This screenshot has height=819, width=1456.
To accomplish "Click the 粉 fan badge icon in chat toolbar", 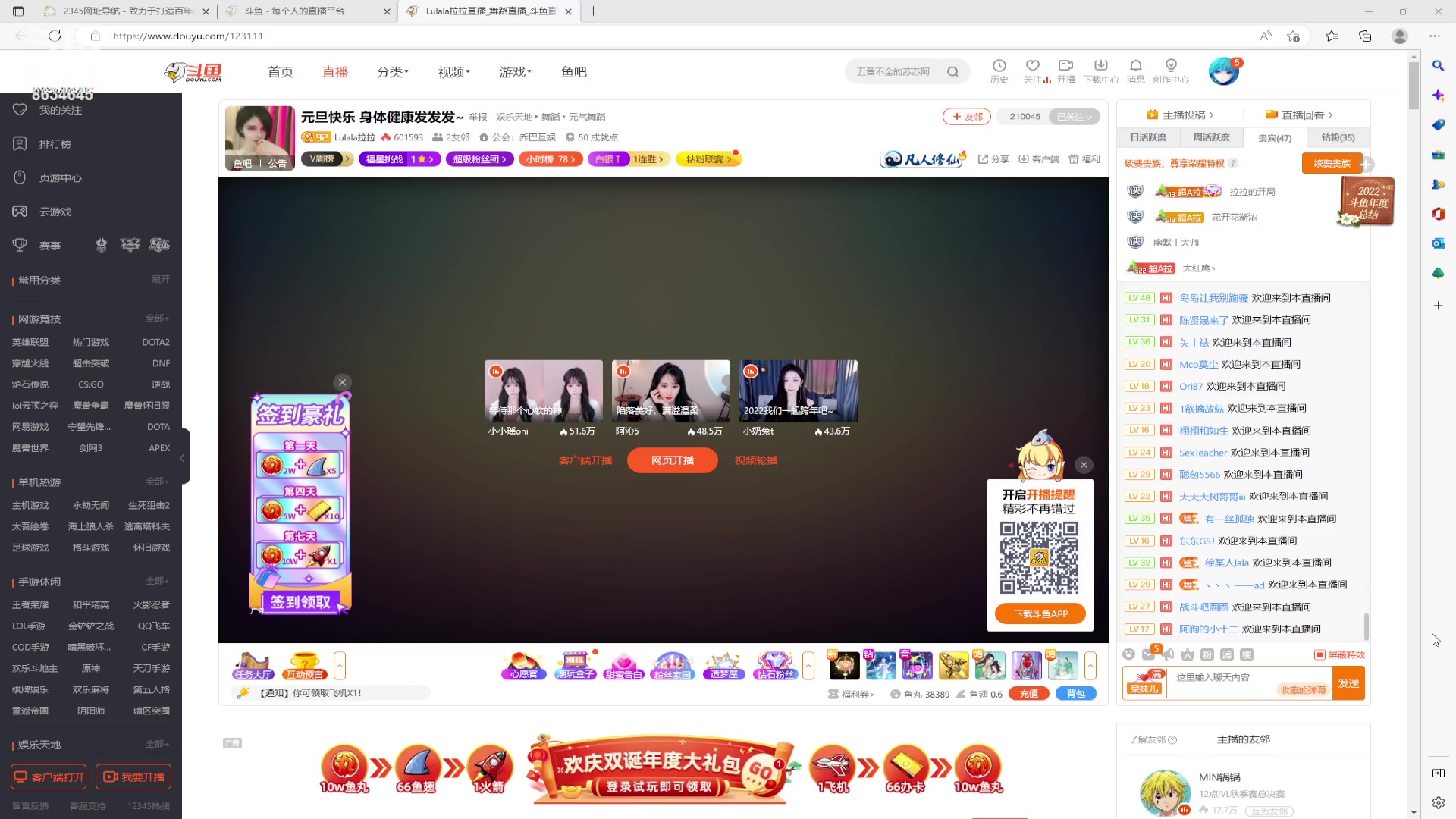I will click(x=1207, y=655).
